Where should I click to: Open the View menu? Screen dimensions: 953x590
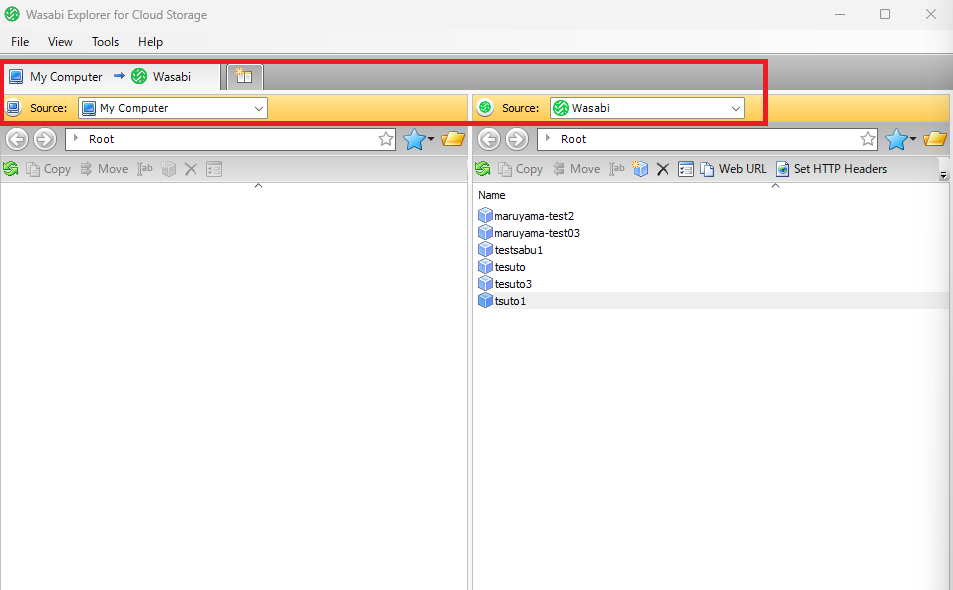pyautogui.click(x=60, y=42)
